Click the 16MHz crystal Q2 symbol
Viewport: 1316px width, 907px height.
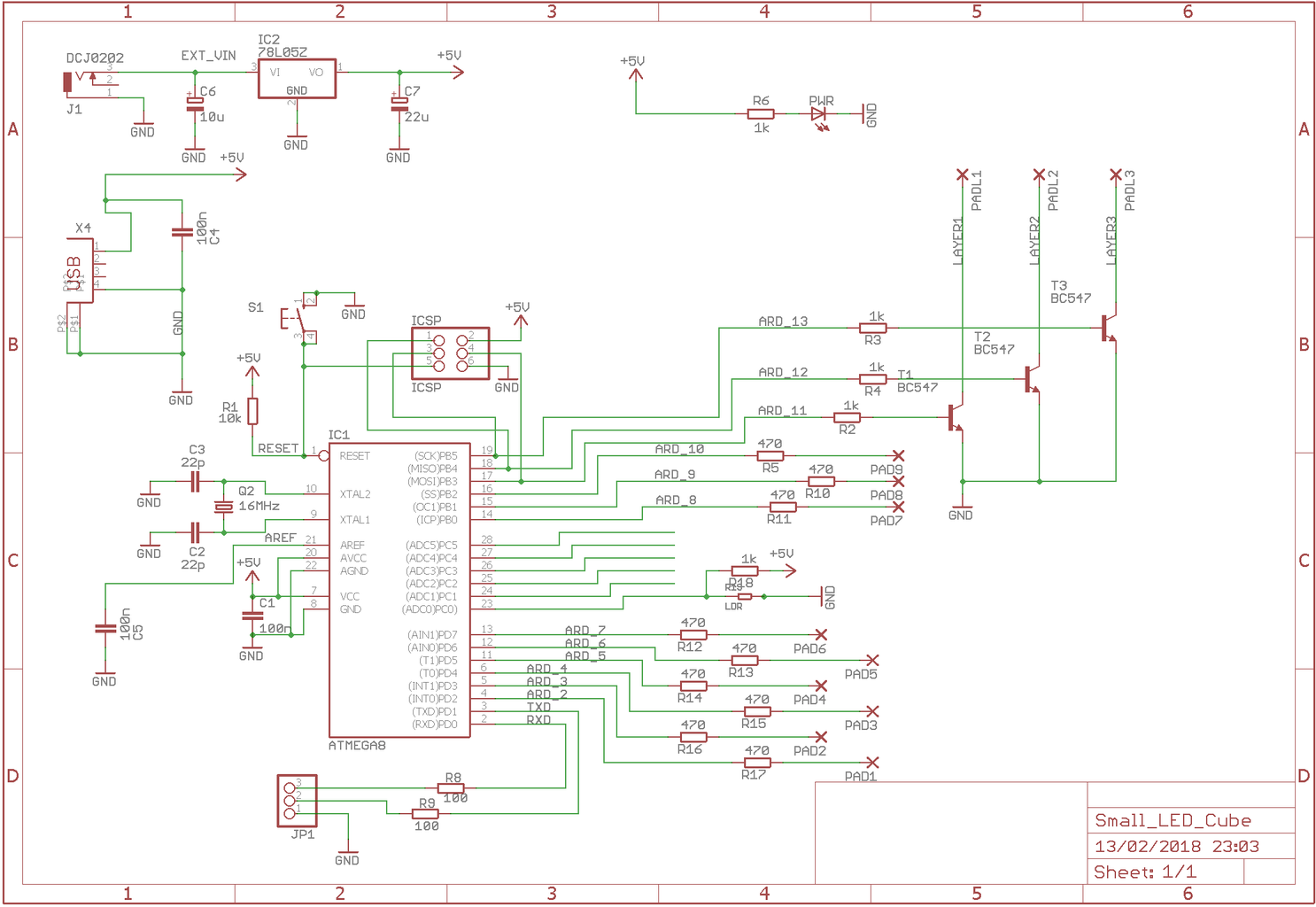[223, 507]
